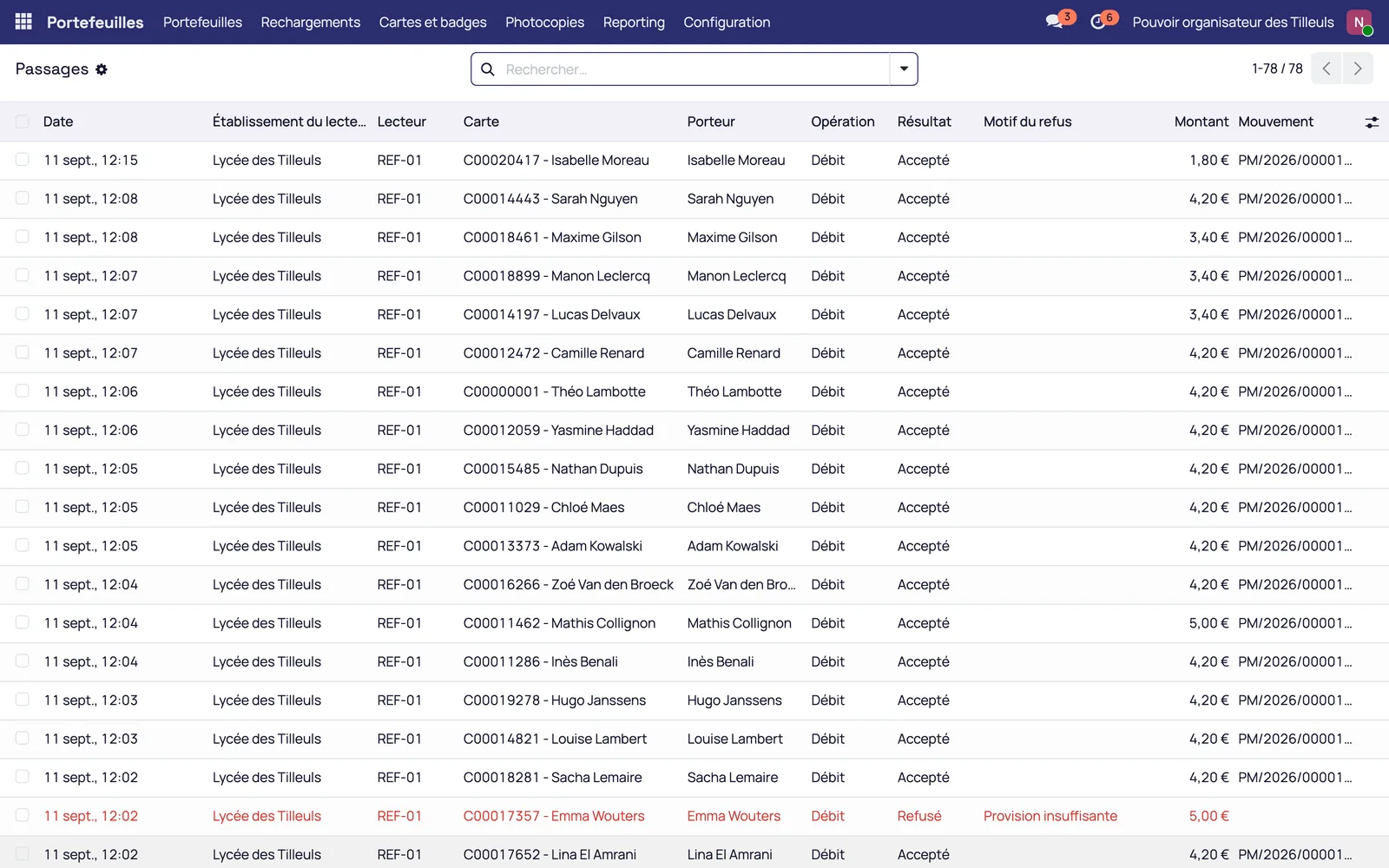The height and width of the screenshot is (868, 1389).
Task: Check the Emma Wouters refused row checkbox
Action: (x=23, y=816)
